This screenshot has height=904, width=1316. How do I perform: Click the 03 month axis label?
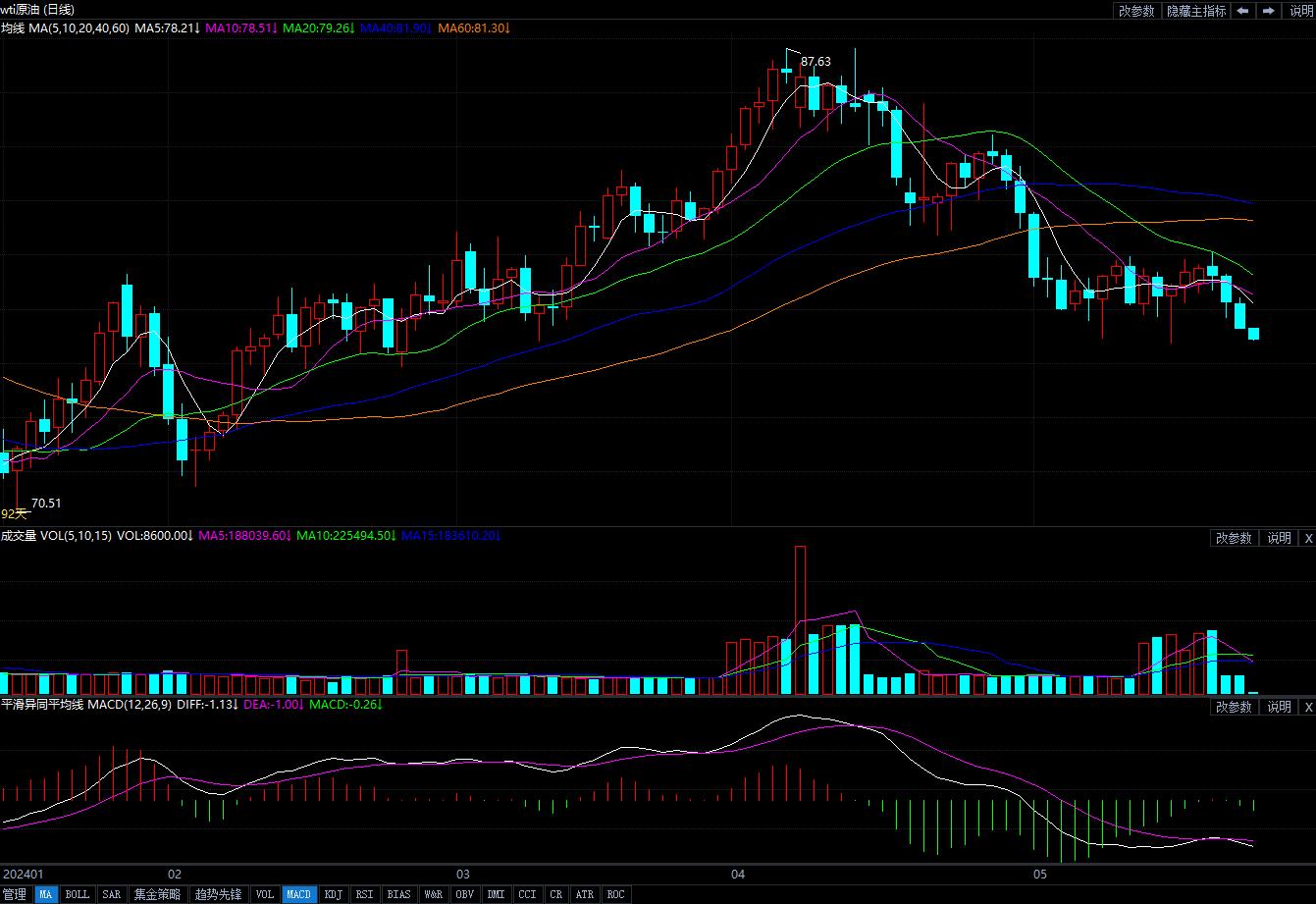click(x=463, y=874)
